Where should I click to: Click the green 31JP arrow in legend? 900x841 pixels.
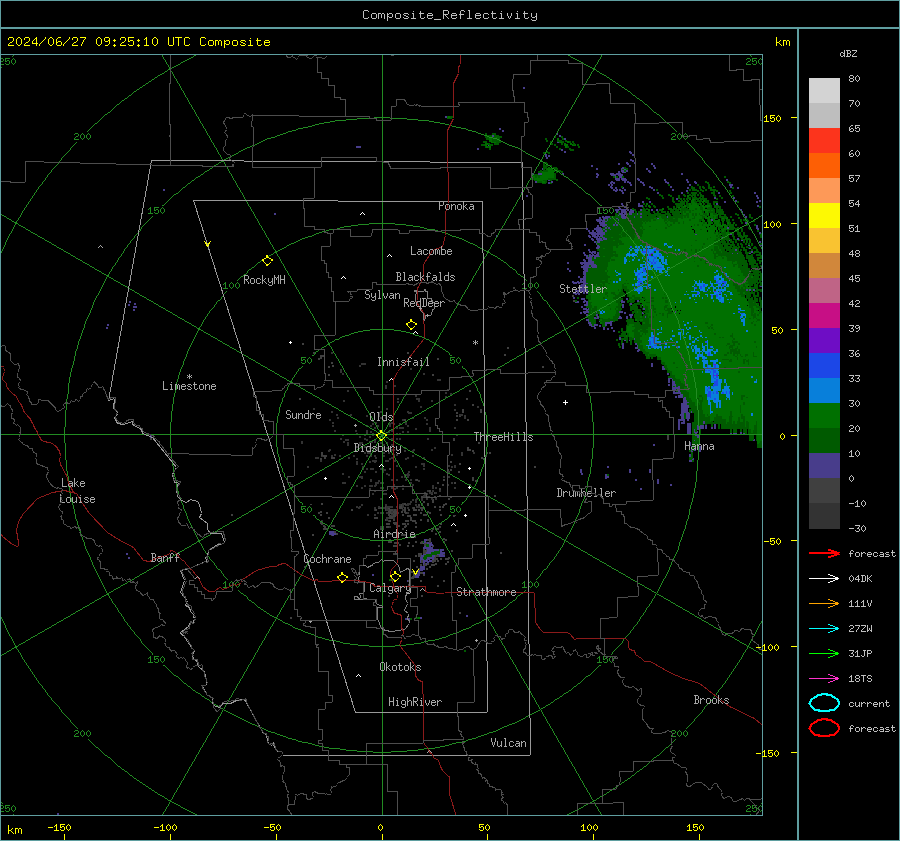[x=824, y=653]
